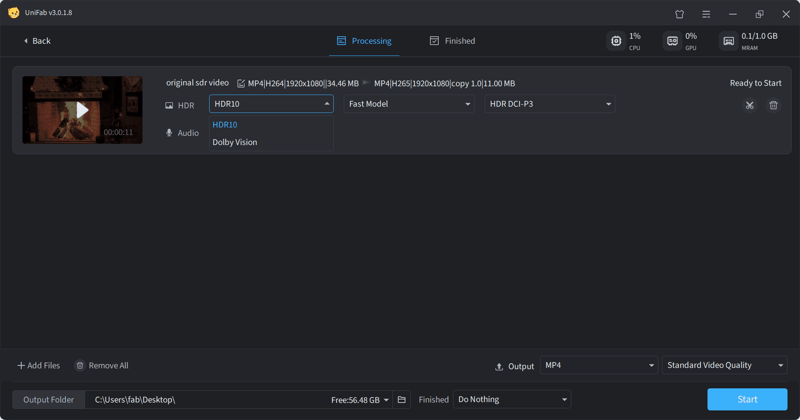Switch to the Finished tab
Viewport: 800px width, 420px height.
click(x=452, y=41)
